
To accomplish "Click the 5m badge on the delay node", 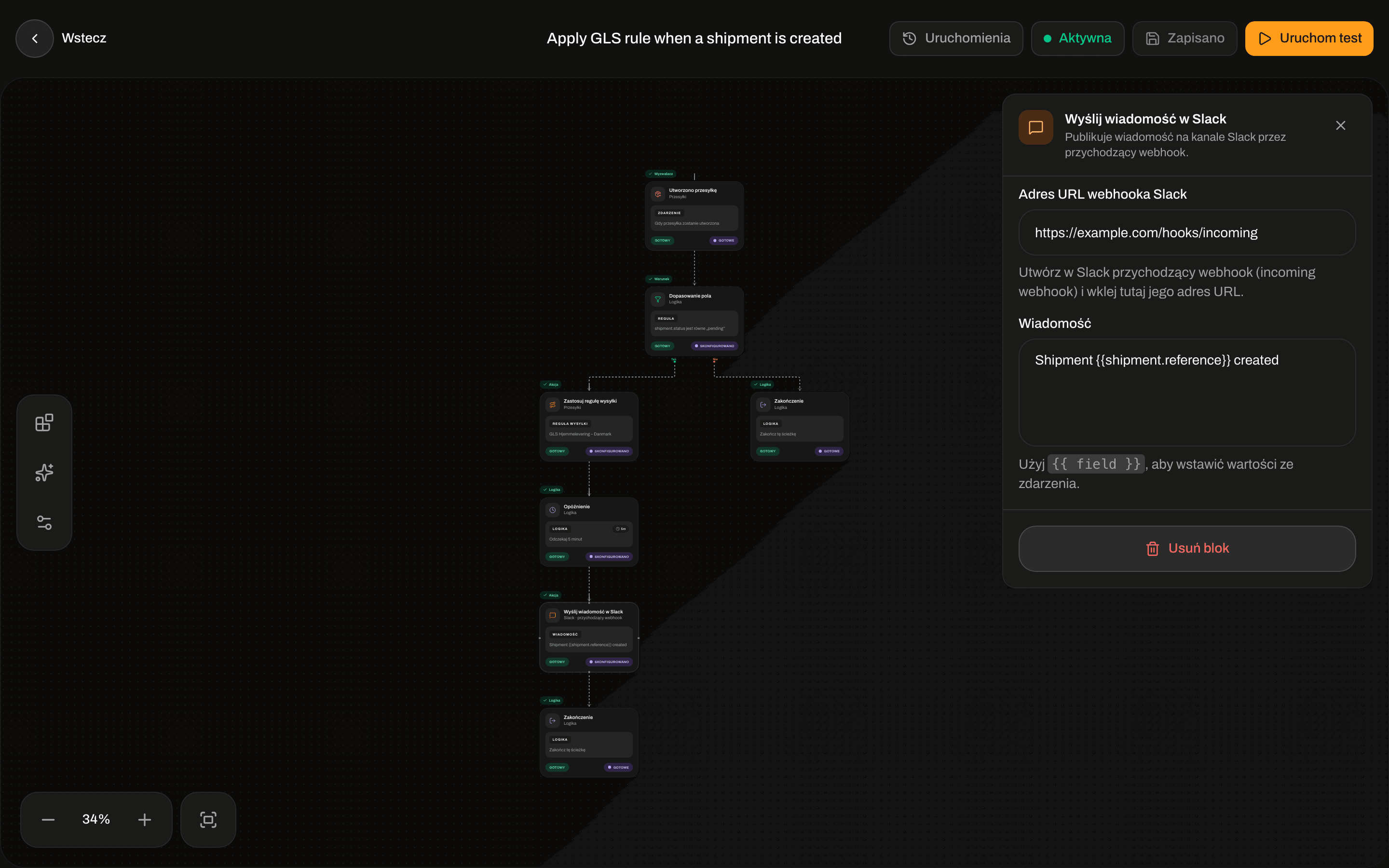I will [x=620, y=529].
